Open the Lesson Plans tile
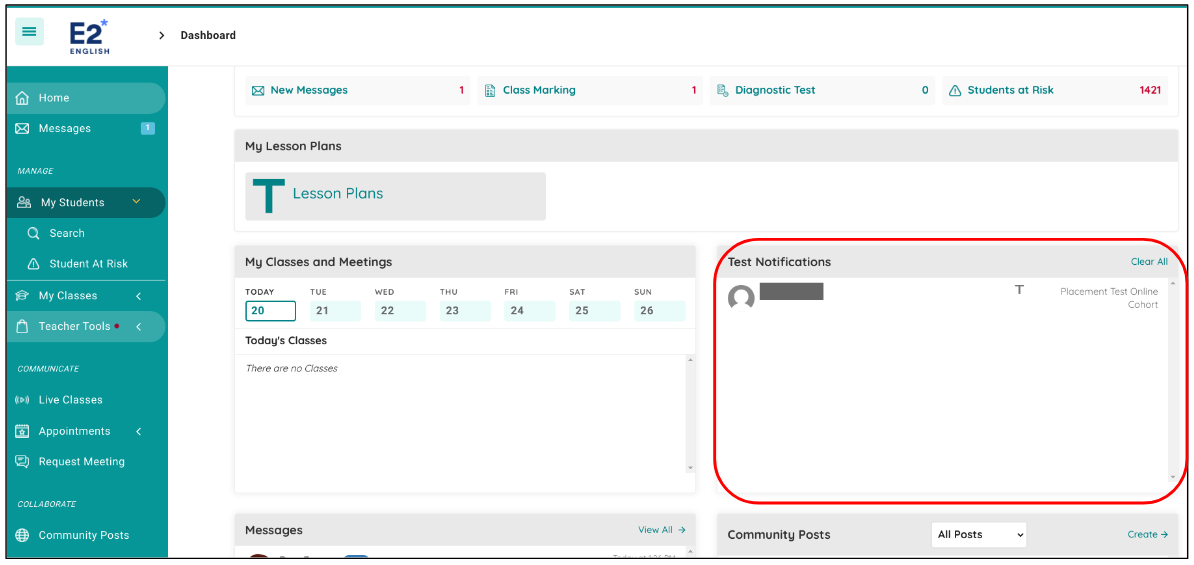The width and height of the screenshot is (1194, 565). pyautogui.click(x=395, y=196)
